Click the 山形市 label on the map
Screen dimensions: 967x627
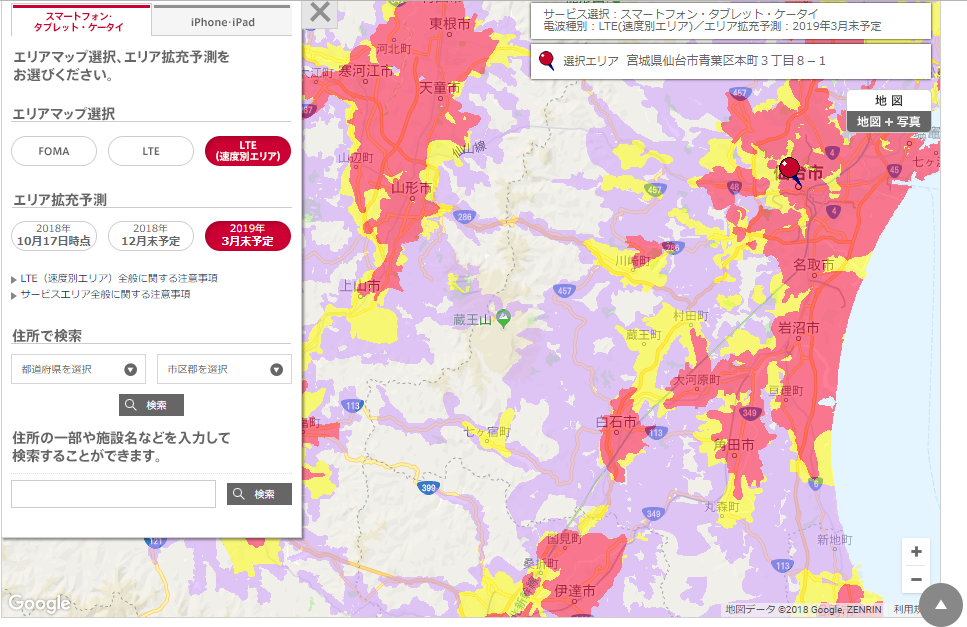(x=412, y=188)
